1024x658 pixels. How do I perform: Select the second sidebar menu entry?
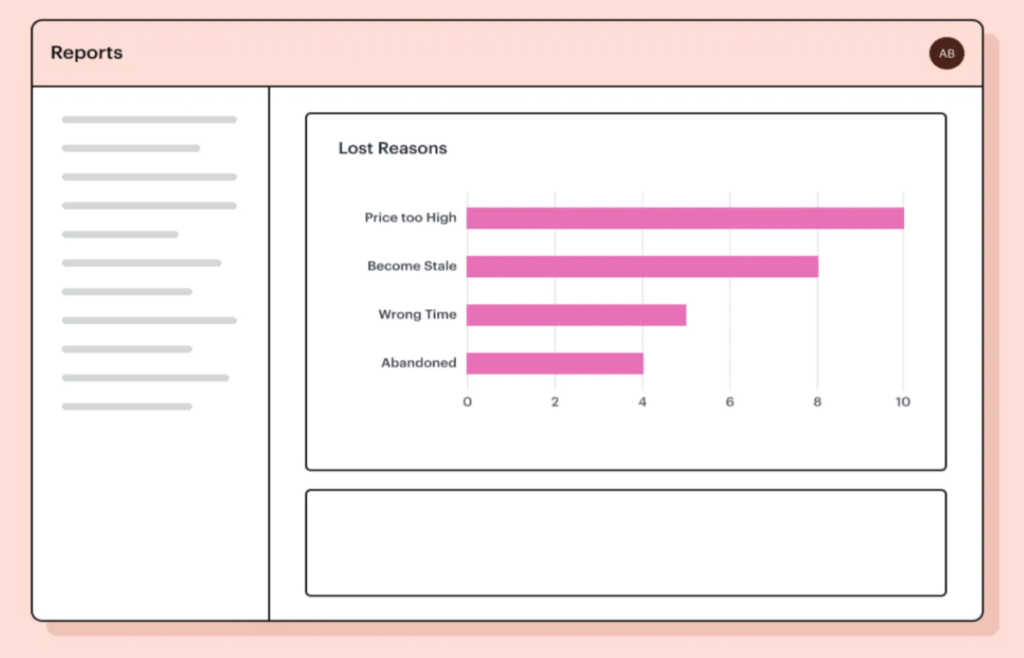130,148
